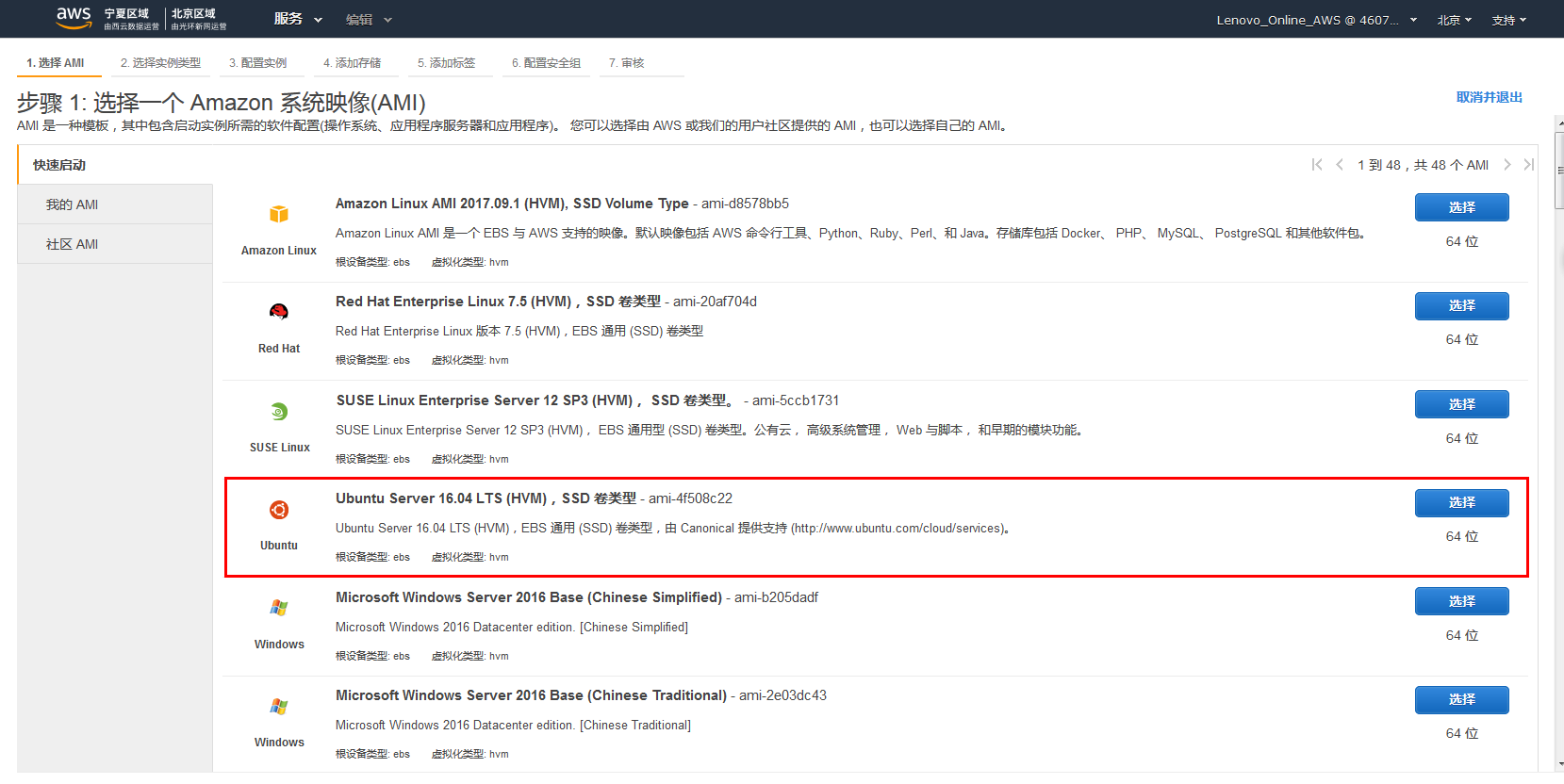Click the Ubuntu circle logo icon
Viewport: 1564px width, 784px height.
[279, 510]
